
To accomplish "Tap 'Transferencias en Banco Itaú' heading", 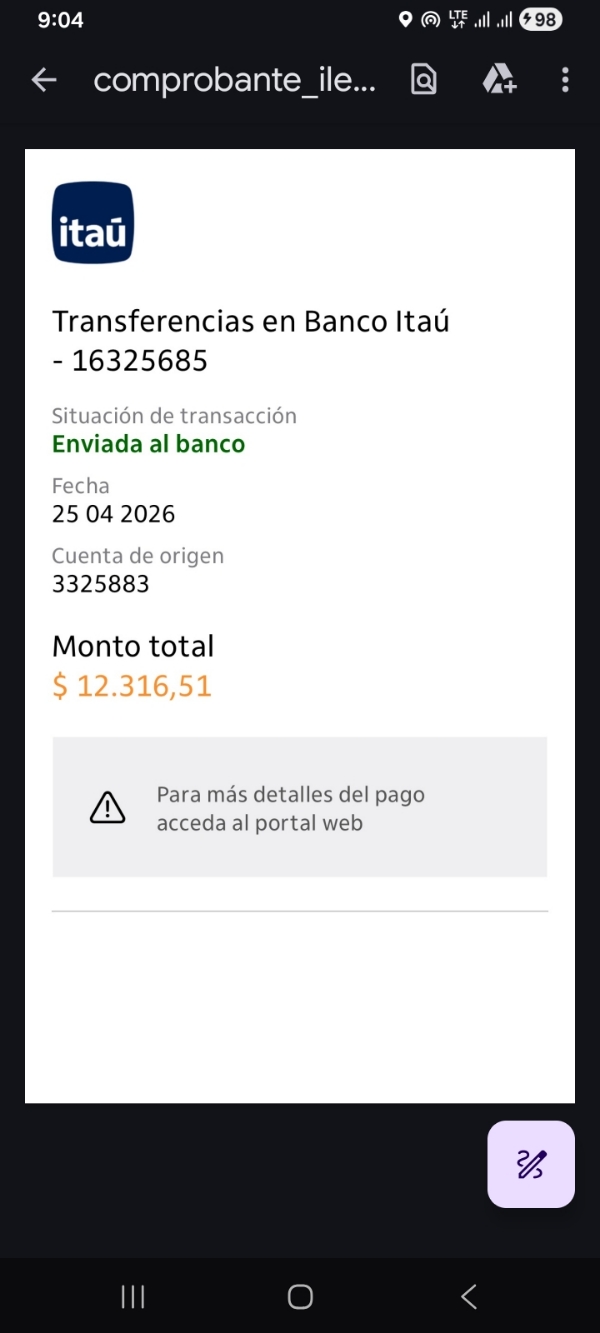I will [x=250, y=322].
